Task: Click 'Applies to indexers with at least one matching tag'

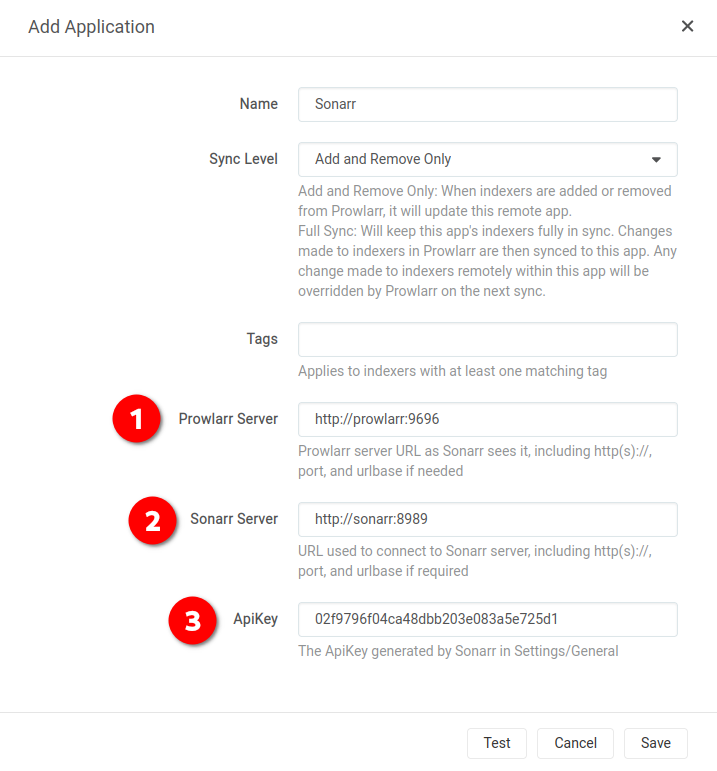Action: (452, 371)
